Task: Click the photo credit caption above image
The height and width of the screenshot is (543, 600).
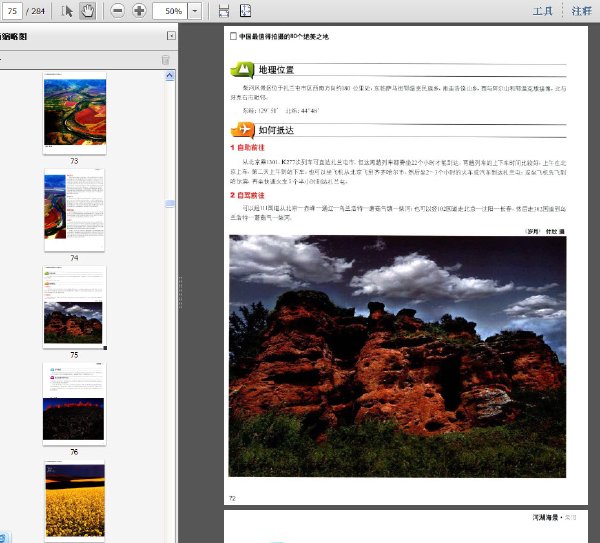Action: pos(545,232)
